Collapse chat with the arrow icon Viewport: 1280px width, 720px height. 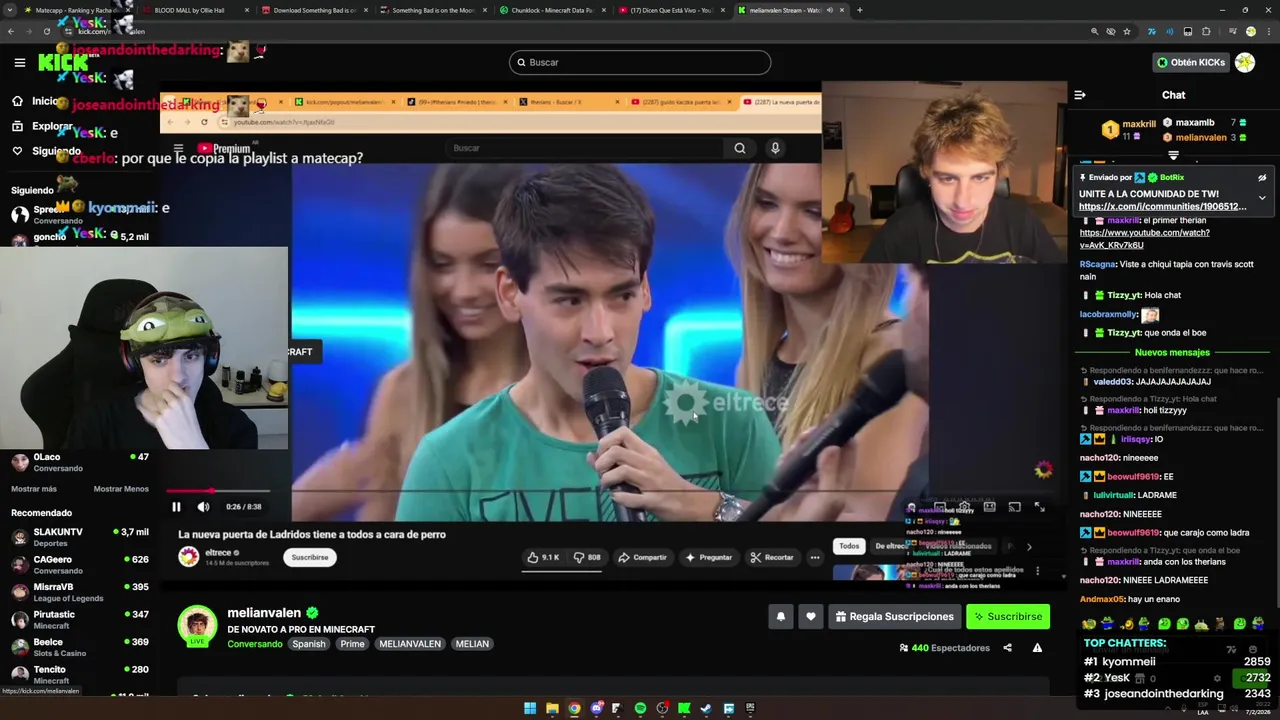click(x=1080, y=95)
